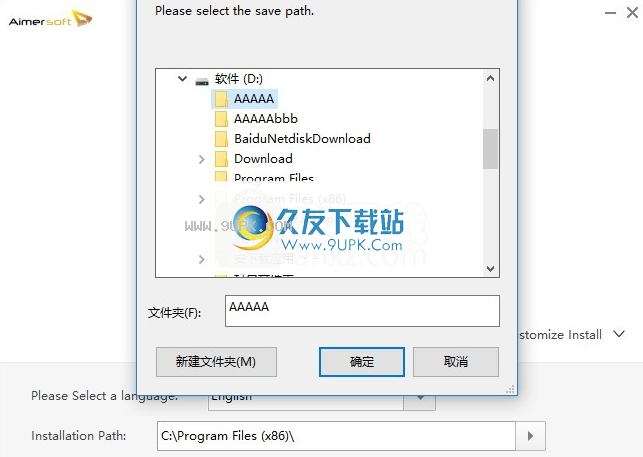Image resolution: width=643 pixels, height=457 pixels.
Task: Click the folder tree scrollbar down arrow
Action: click(x=490, y=269)
